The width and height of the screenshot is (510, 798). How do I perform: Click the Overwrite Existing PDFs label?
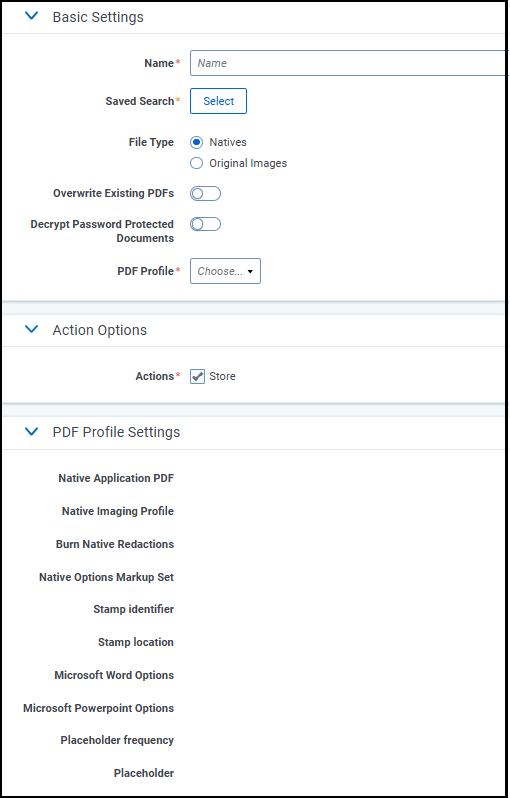(x=114, y=193)
